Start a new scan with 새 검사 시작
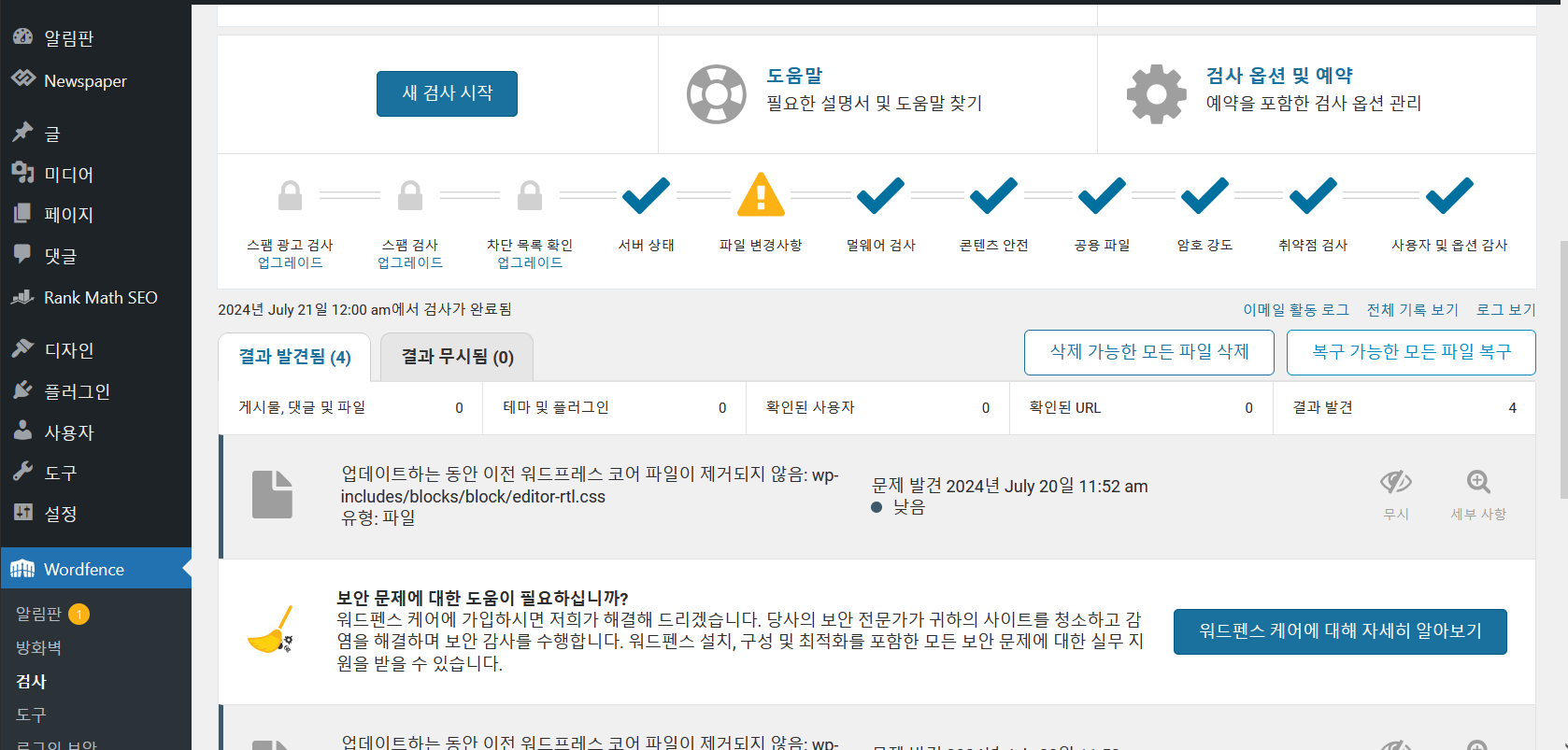The image size is (1568, 750). click(447, 93)
